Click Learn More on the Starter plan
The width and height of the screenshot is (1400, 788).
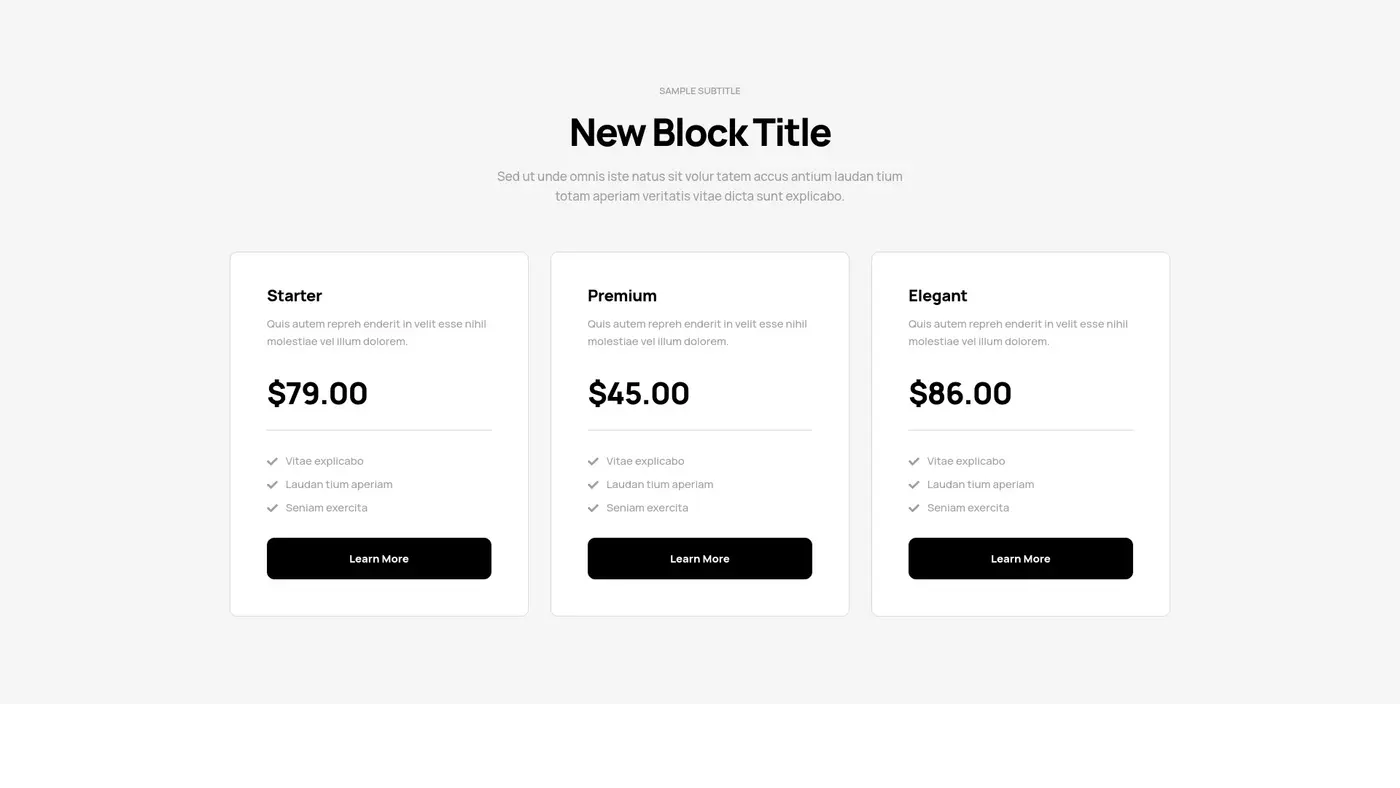379,558
